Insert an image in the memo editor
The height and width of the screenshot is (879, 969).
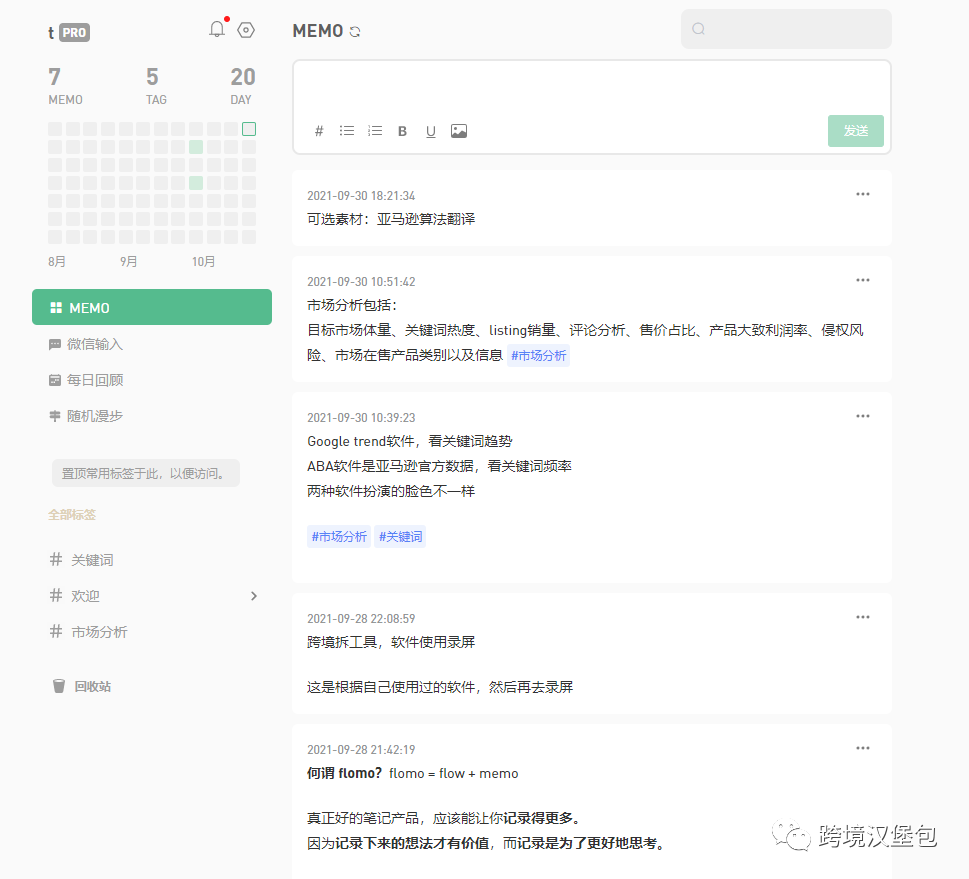(458, 131)
